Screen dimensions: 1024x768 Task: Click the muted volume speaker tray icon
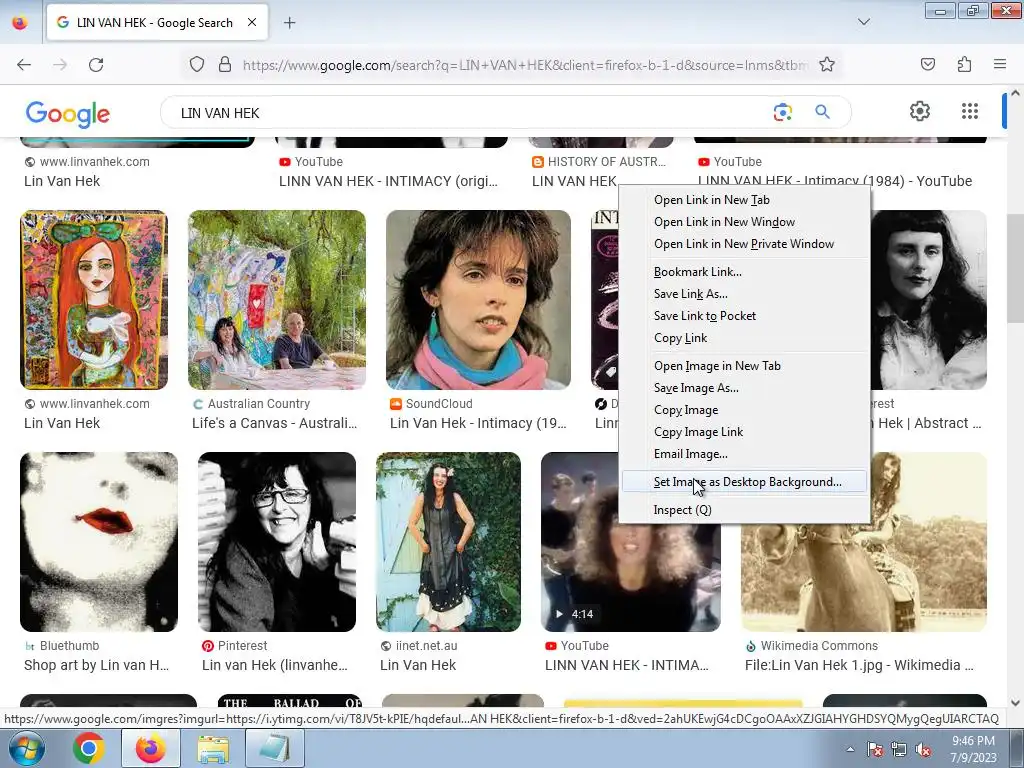923,749
